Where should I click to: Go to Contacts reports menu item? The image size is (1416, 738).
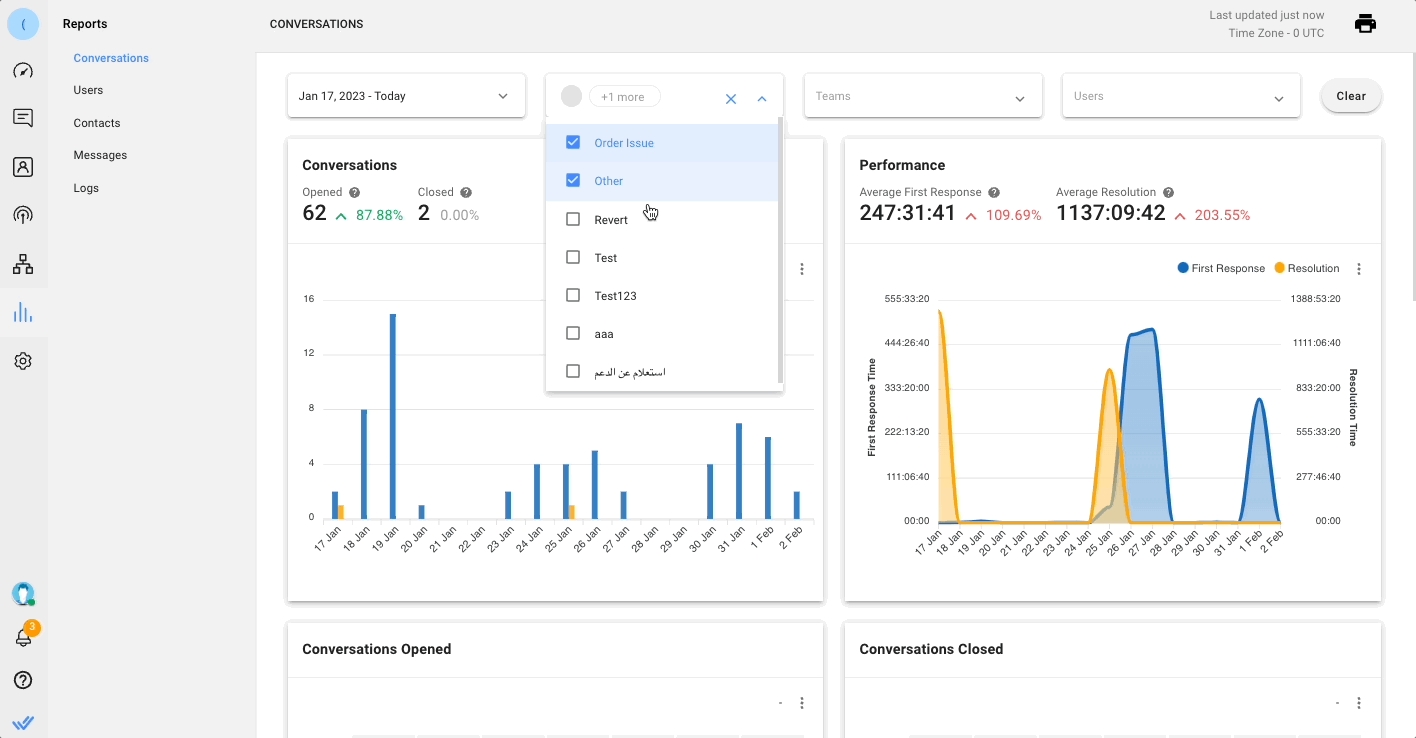[97, 123]
